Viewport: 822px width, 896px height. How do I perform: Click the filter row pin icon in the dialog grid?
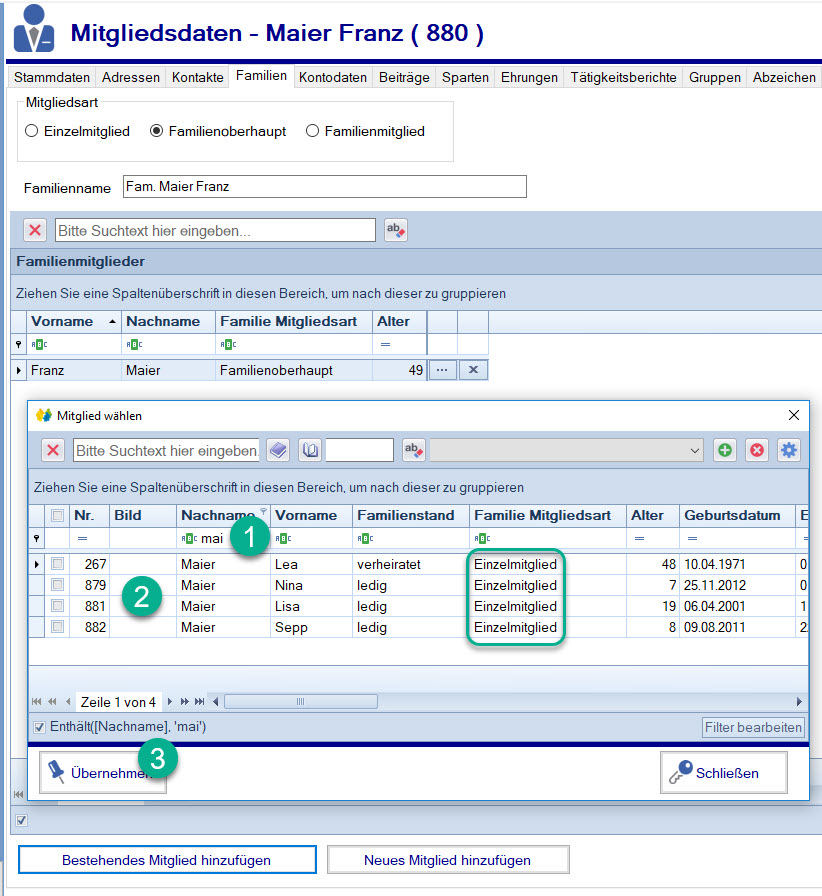[x=37, y=538]
